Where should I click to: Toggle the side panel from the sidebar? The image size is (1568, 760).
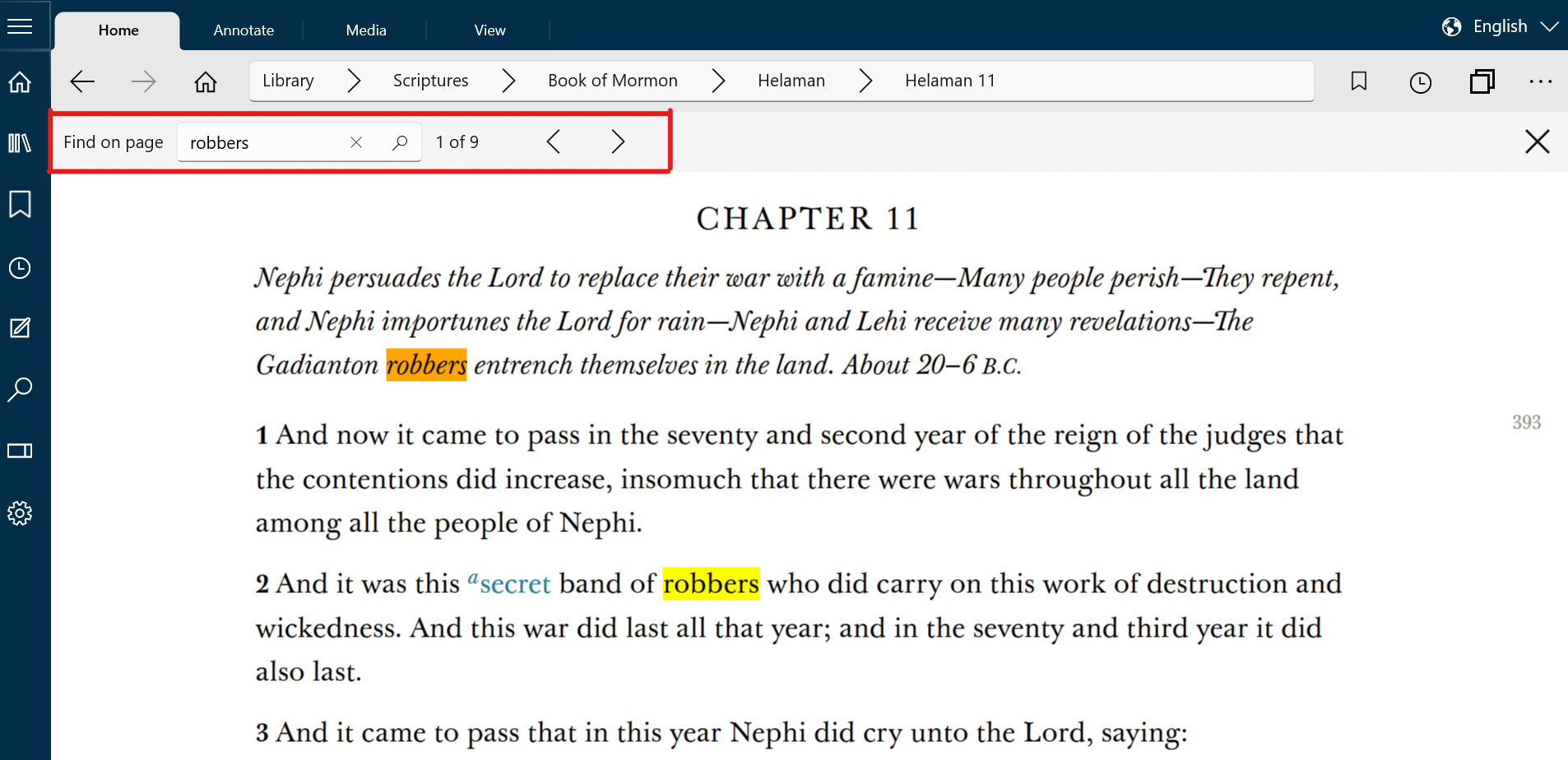point(20,451)
